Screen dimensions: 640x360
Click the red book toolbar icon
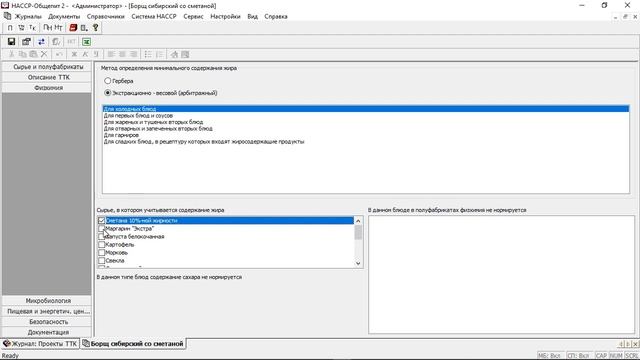73,28
